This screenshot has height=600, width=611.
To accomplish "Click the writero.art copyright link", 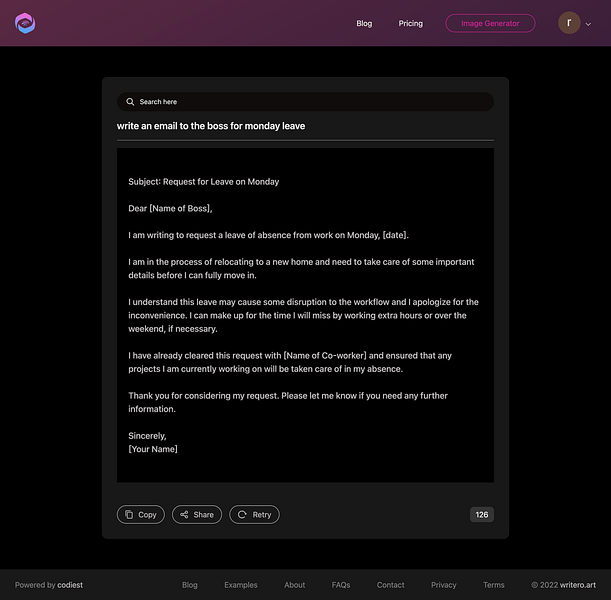I will [x=578, y=585].
